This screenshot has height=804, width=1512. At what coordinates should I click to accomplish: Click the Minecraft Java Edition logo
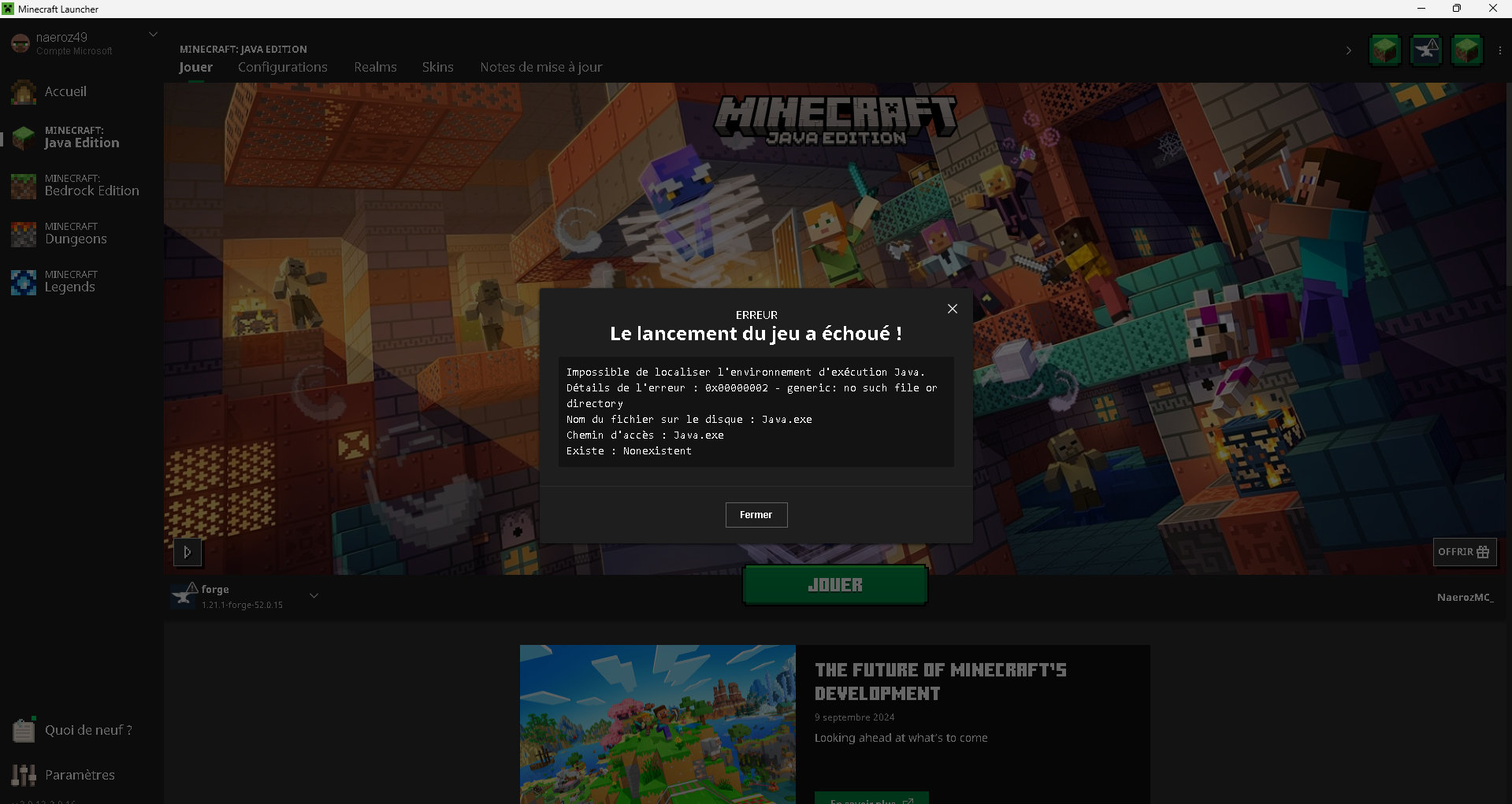click(835, 121)
